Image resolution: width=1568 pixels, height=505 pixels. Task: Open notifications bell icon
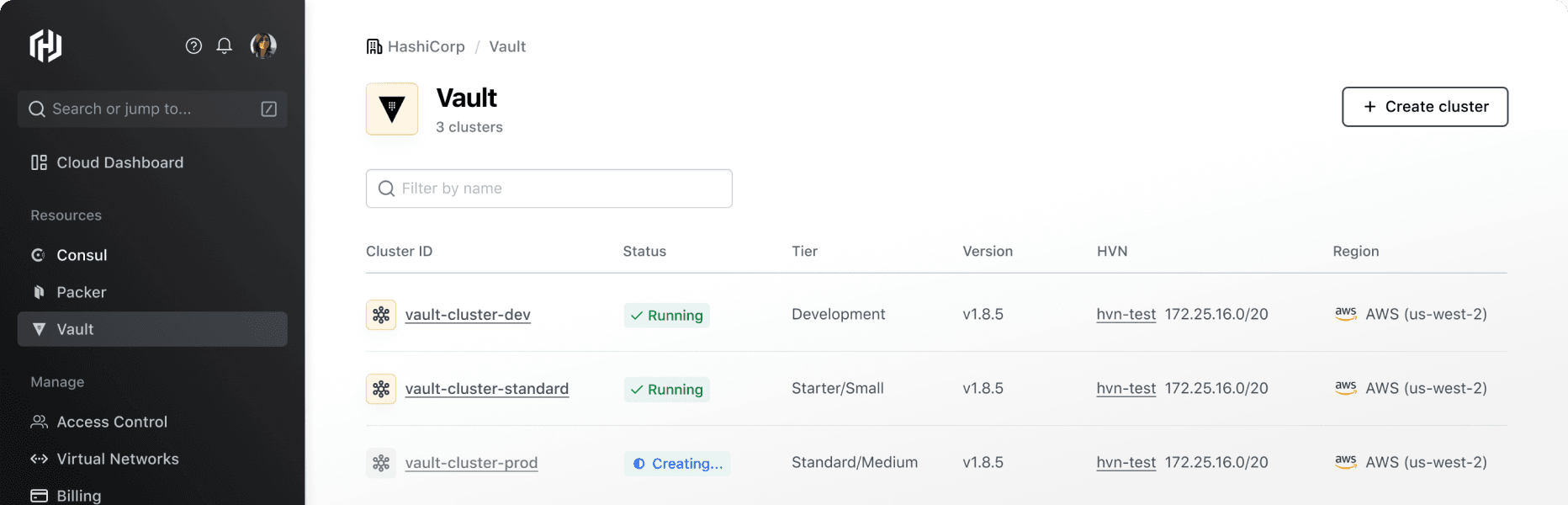(x=225, y=45)
